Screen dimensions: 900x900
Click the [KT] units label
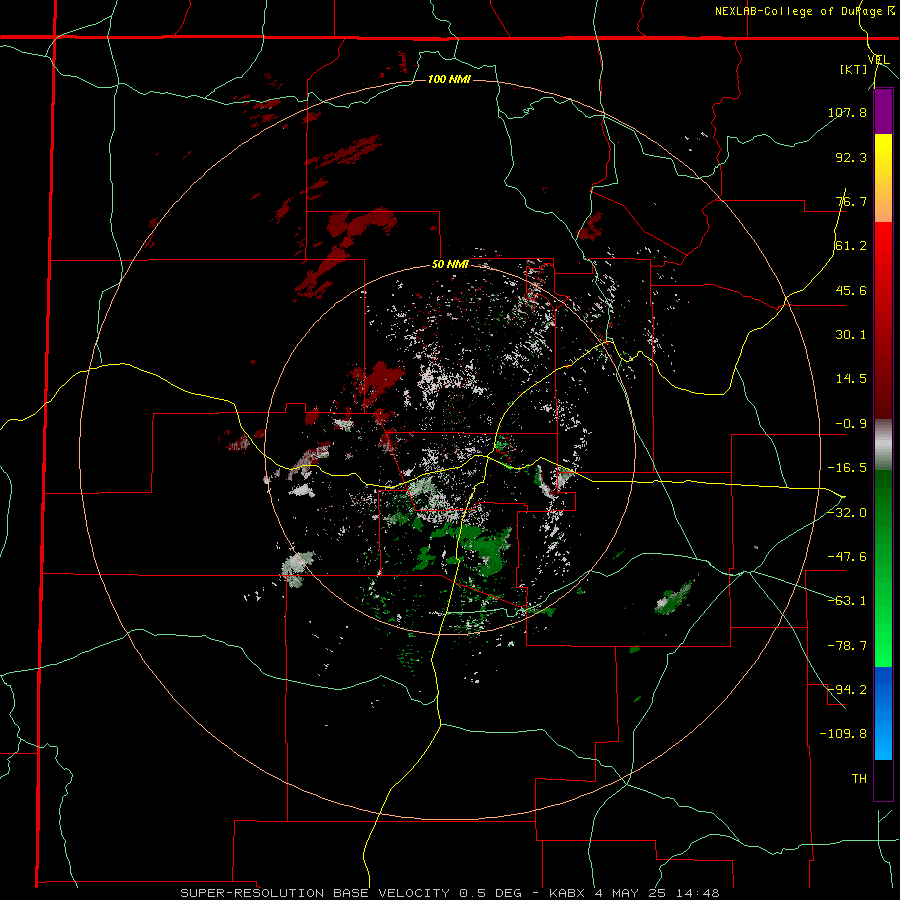click(x=854, y=70)
